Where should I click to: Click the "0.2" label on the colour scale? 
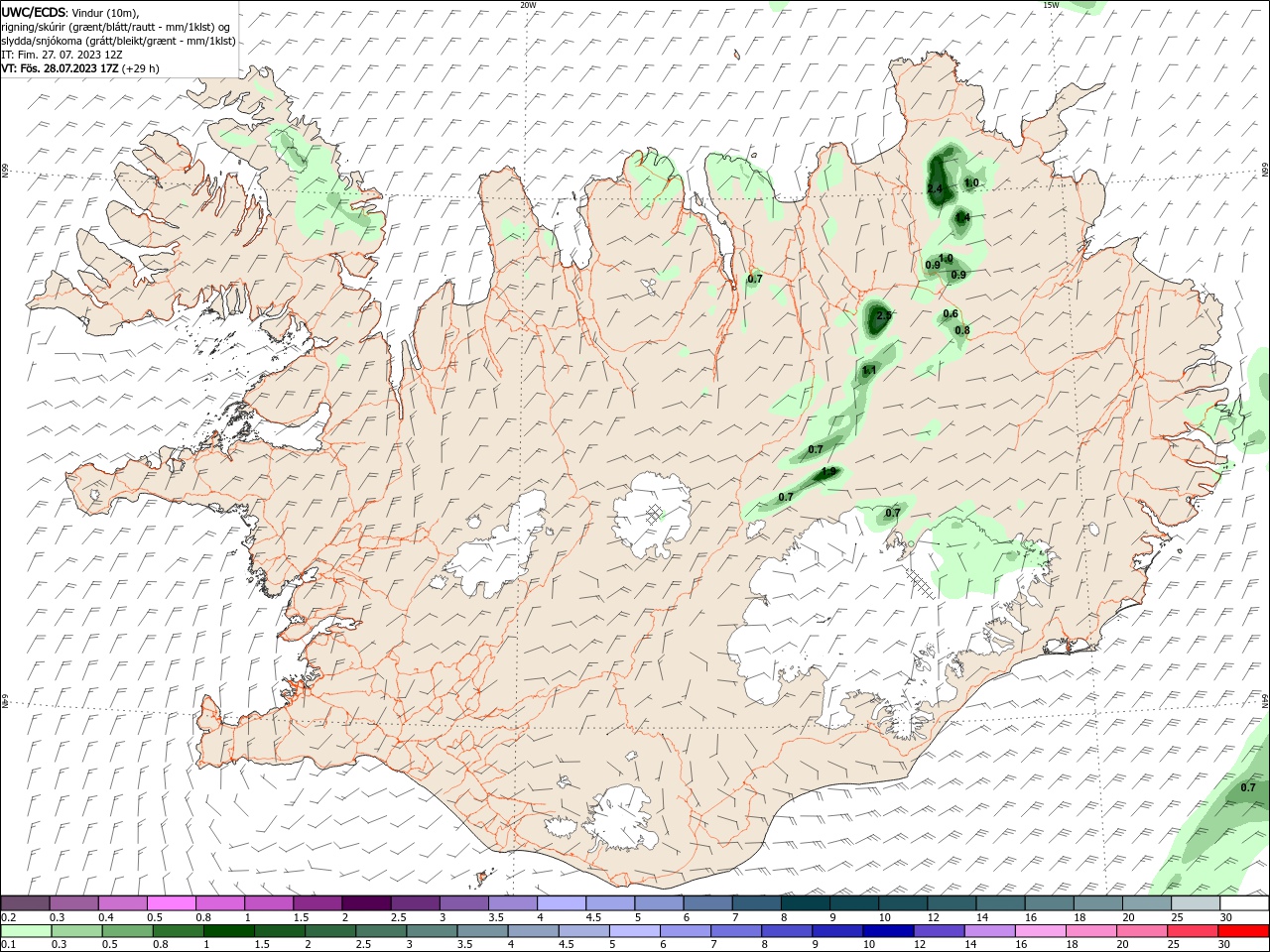coord(9,917)
